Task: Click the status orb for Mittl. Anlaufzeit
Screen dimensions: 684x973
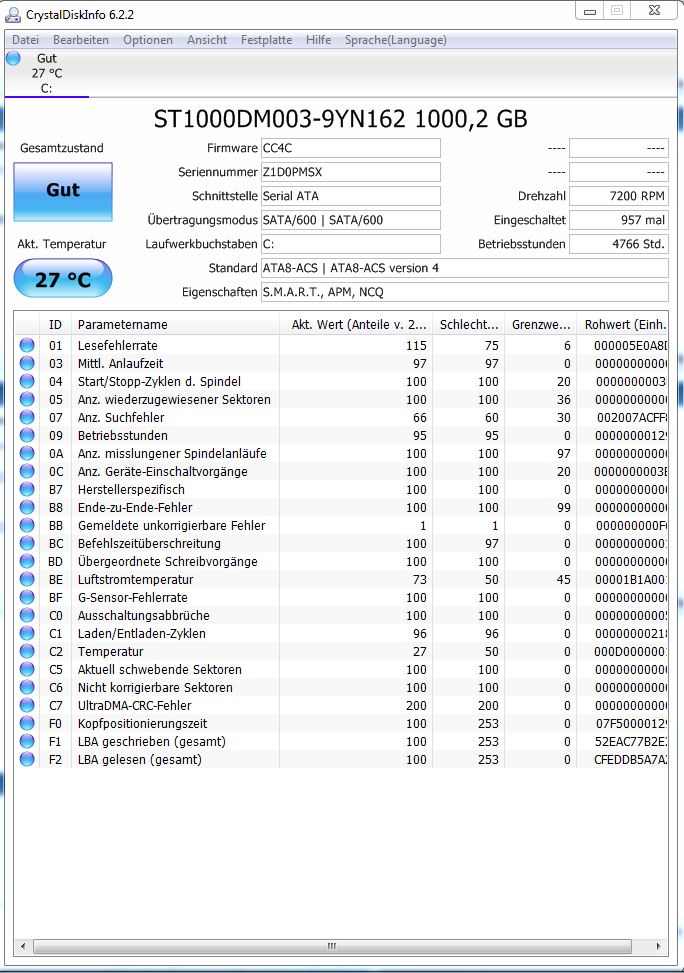Action: tap(27, 363)
